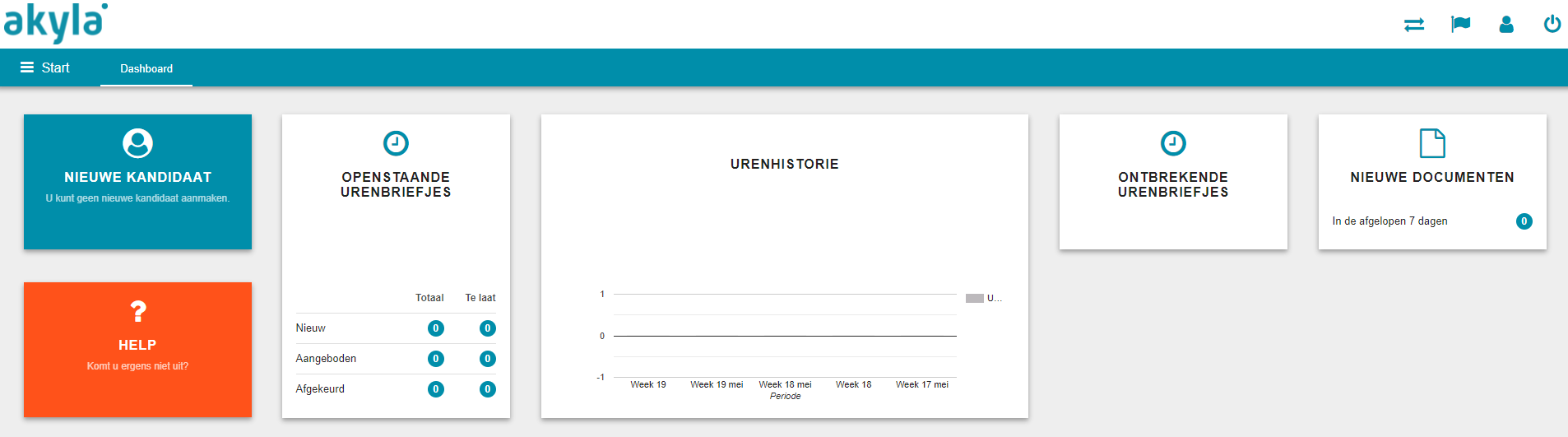Click the Nieuw Te laat count badge
The height and width of the screenshot is (437, 1568).
click(x=488, y=328)
